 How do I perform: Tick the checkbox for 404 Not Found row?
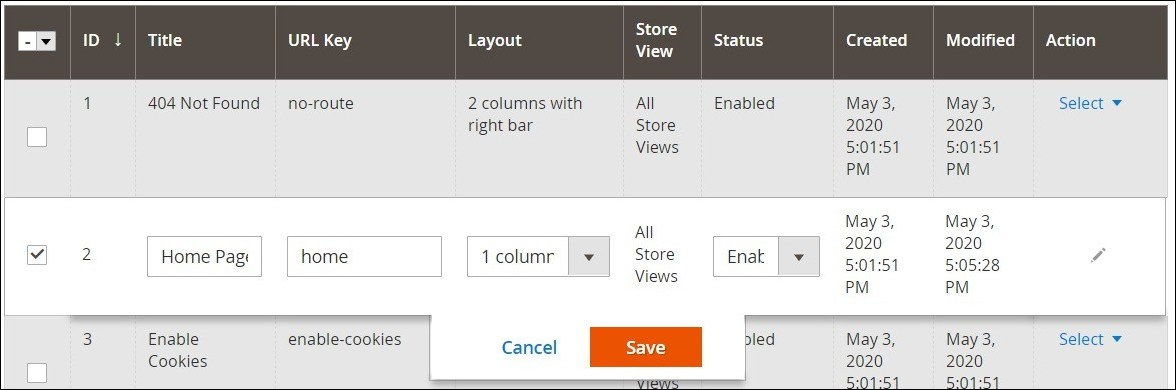coord(37,137)
